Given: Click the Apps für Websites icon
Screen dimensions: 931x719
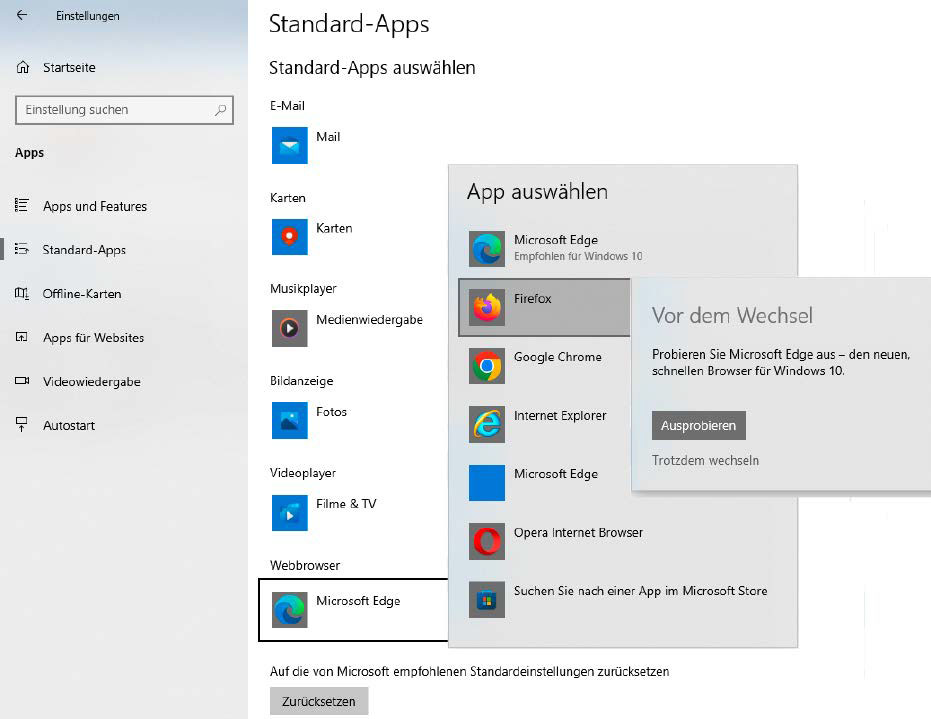Looking at the screenshot, I should [21, 337].
